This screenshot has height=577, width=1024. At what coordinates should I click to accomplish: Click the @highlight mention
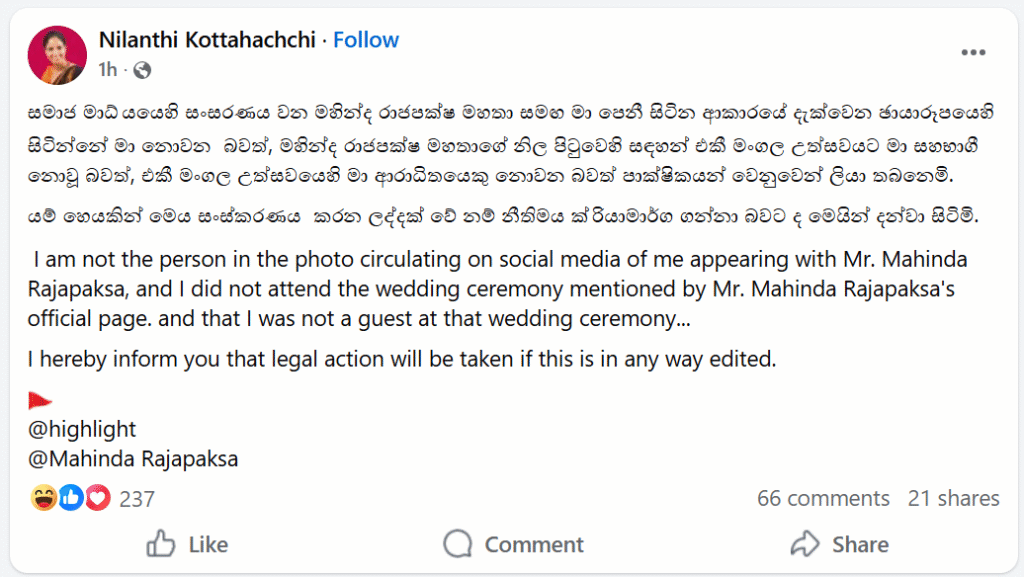tap(82, 430)
